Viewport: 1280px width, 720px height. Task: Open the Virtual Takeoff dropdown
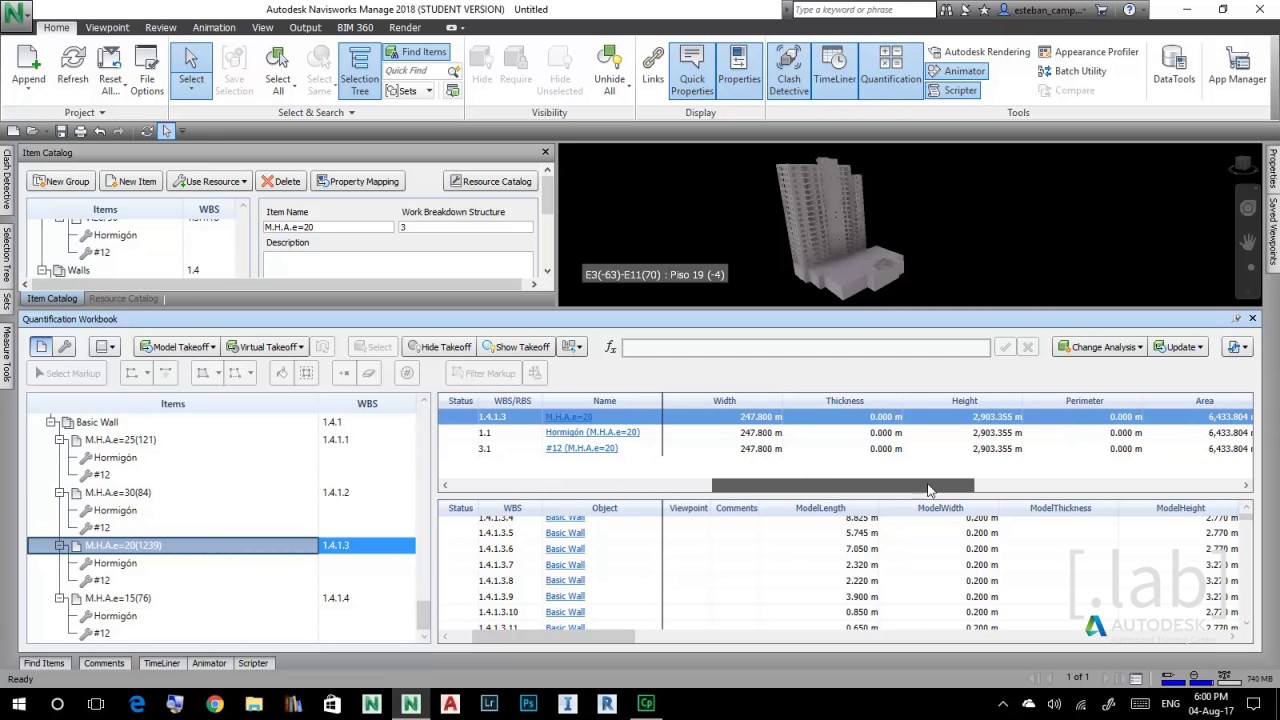point(265,347)
